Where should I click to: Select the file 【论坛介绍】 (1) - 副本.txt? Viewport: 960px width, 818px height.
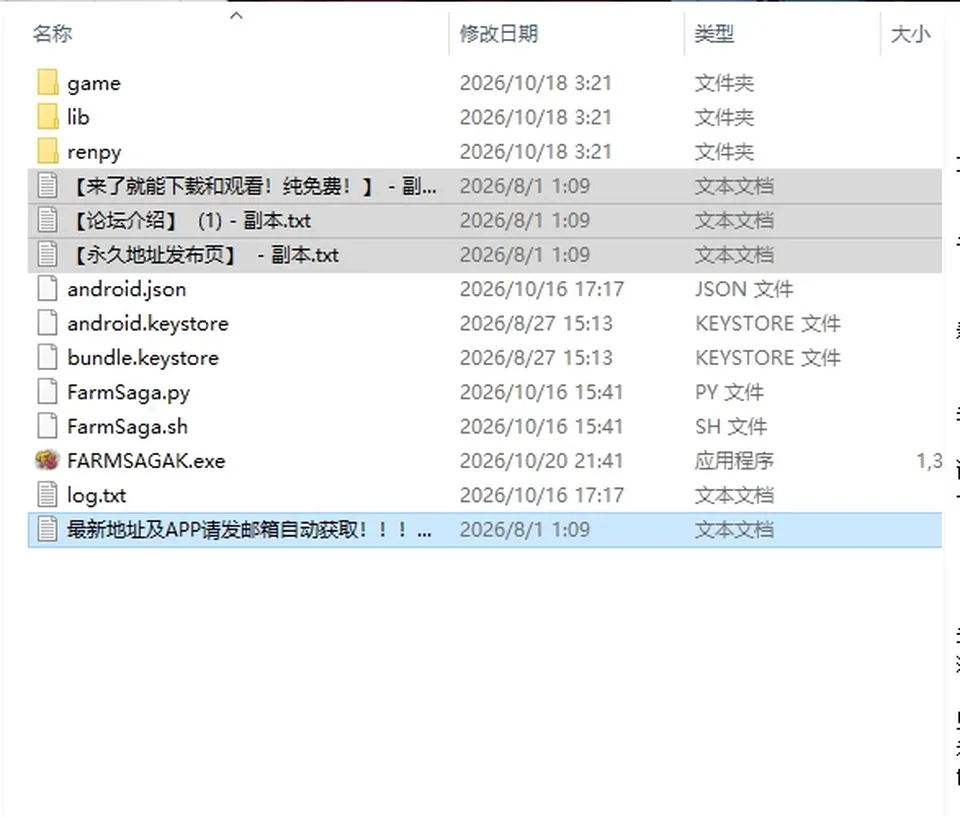click(192, 220)
